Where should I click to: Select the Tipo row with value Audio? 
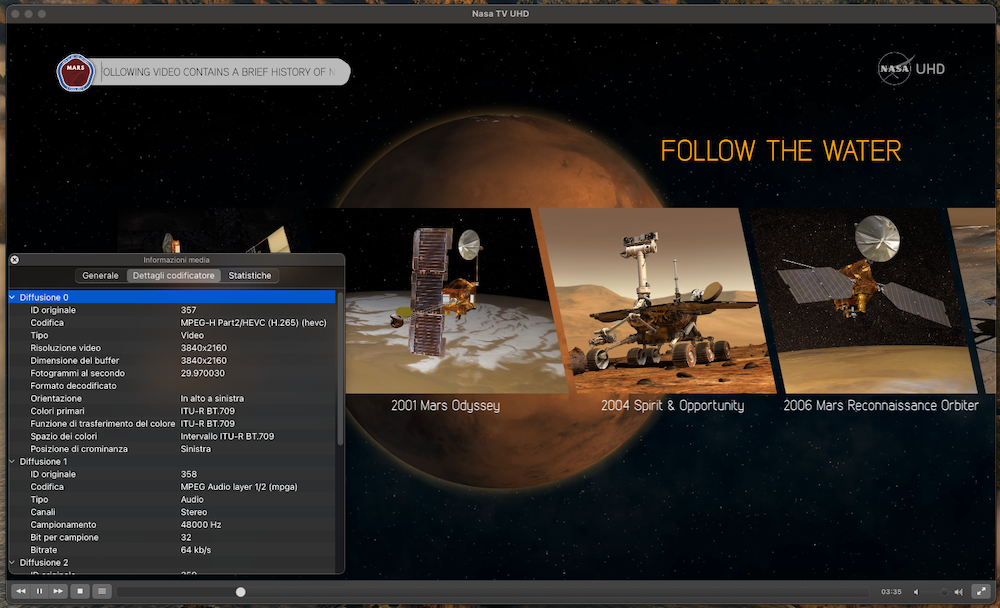tap(172, 500)
